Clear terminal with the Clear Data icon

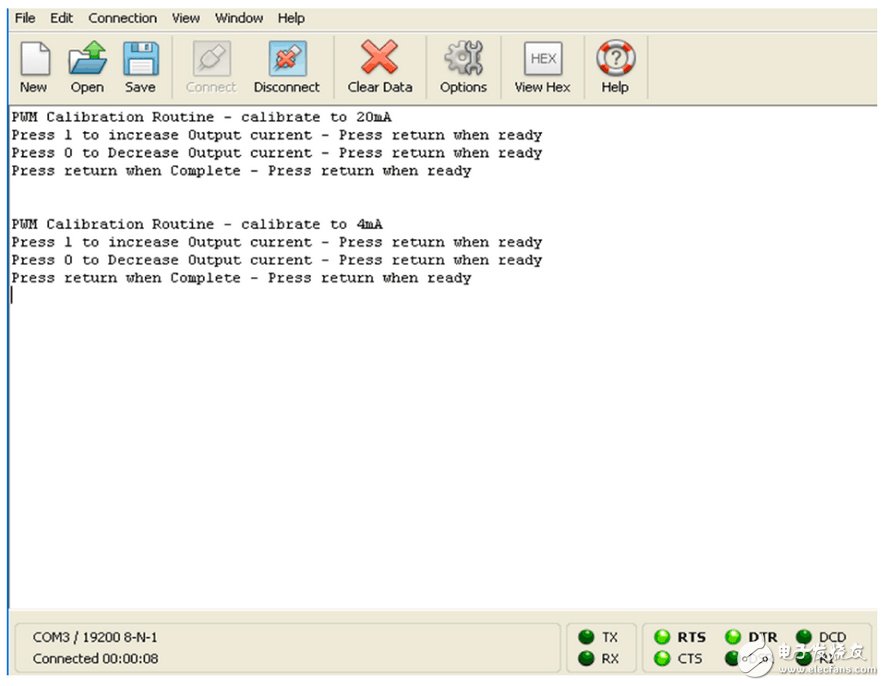click(x=379, y=60)
